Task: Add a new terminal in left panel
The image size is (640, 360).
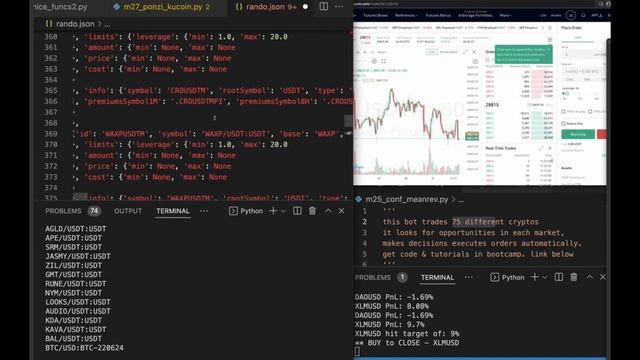Action: 273,211
